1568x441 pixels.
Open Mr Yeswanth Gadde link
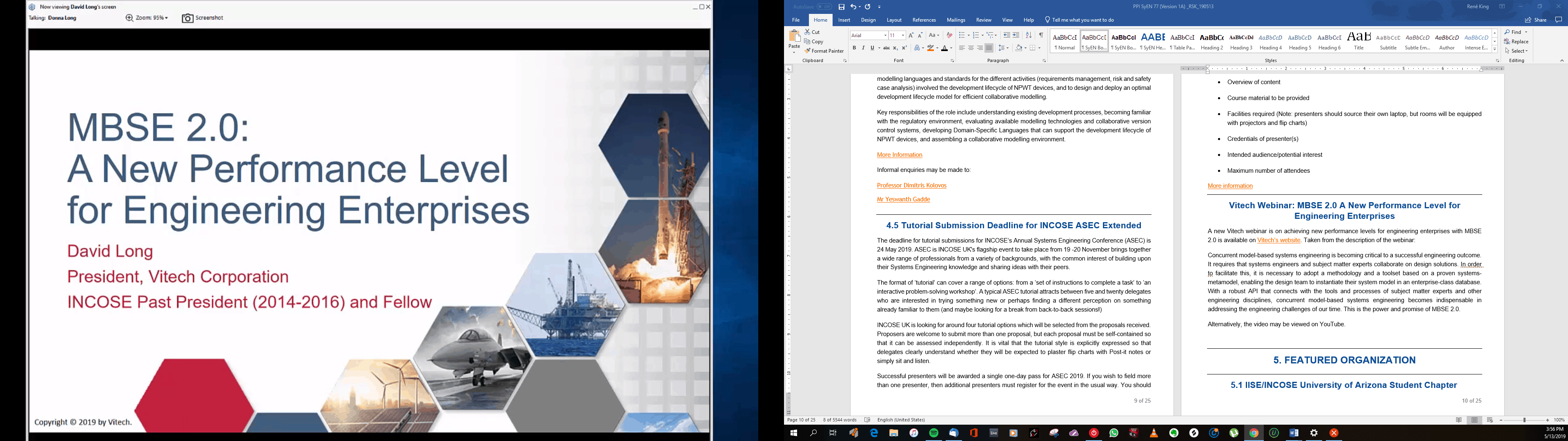tap(903, 199)
